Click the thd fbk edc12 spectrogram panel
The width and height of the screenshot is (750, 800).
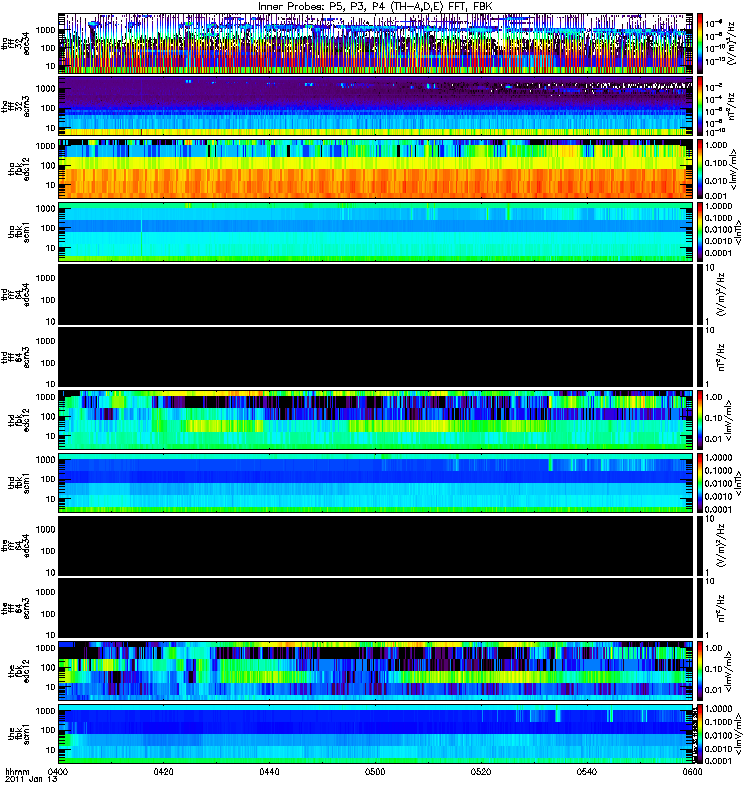376,420
